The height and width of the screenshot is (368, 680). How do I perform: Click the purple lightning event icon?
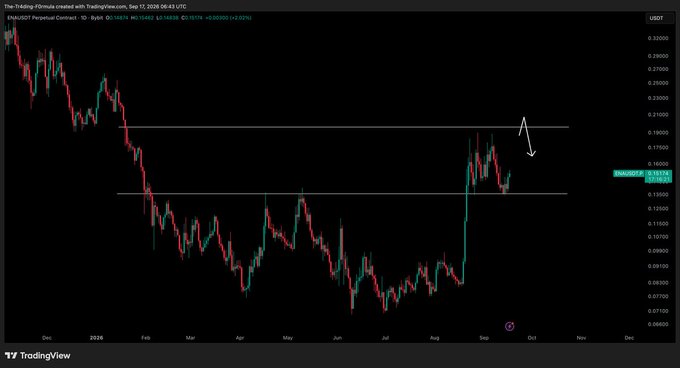[x=510, y=326]
